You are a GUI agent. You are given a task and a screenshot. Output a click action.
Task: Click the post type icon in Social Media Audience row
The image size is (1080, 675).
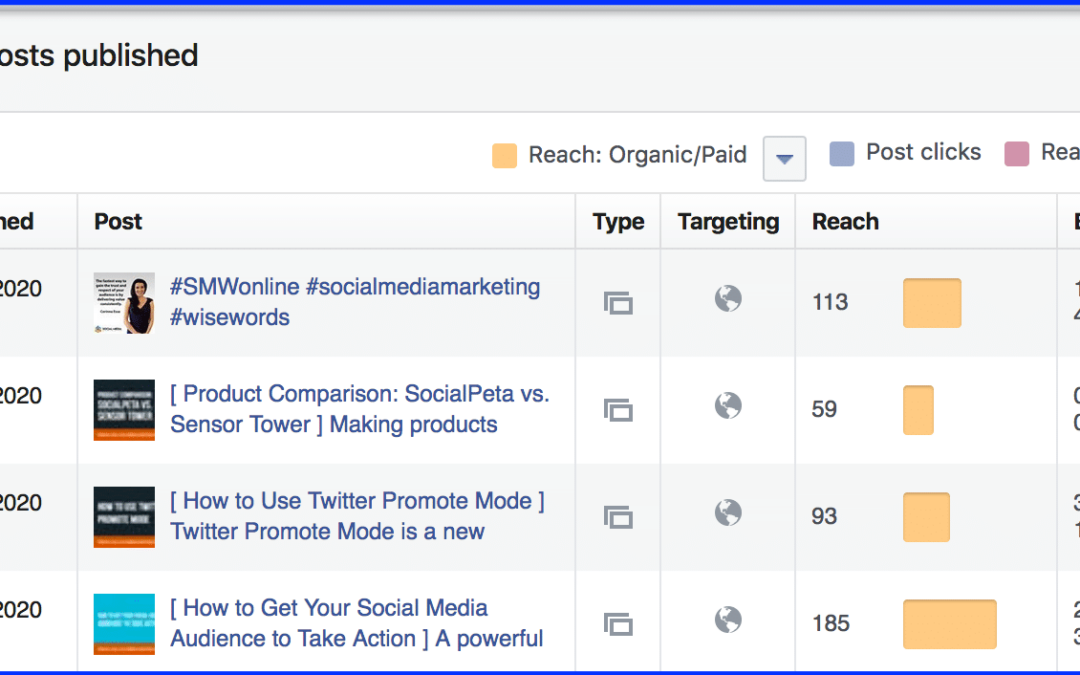tap(618, 624)
